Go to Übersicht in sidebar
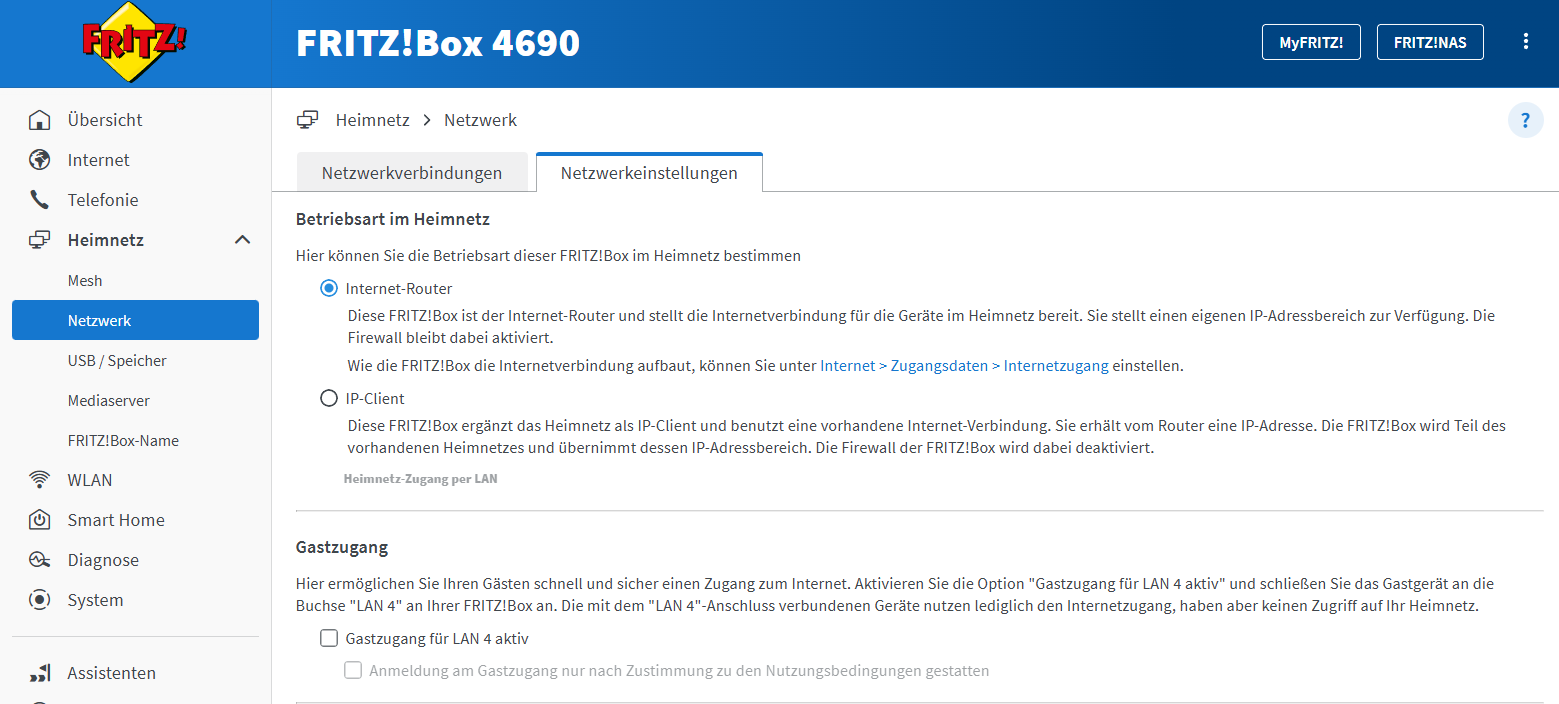This screenshot has width=1559, height=704. click(x=105, y=120)
